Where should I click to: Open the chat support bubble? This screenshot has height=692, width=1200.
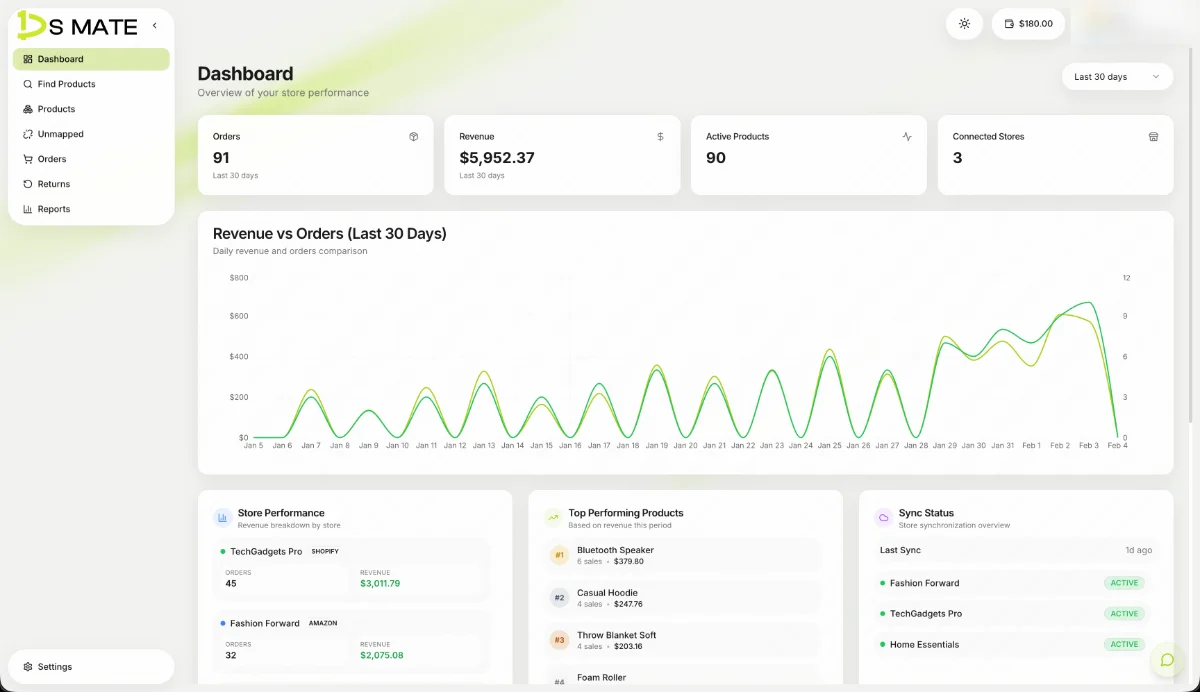1166,660
